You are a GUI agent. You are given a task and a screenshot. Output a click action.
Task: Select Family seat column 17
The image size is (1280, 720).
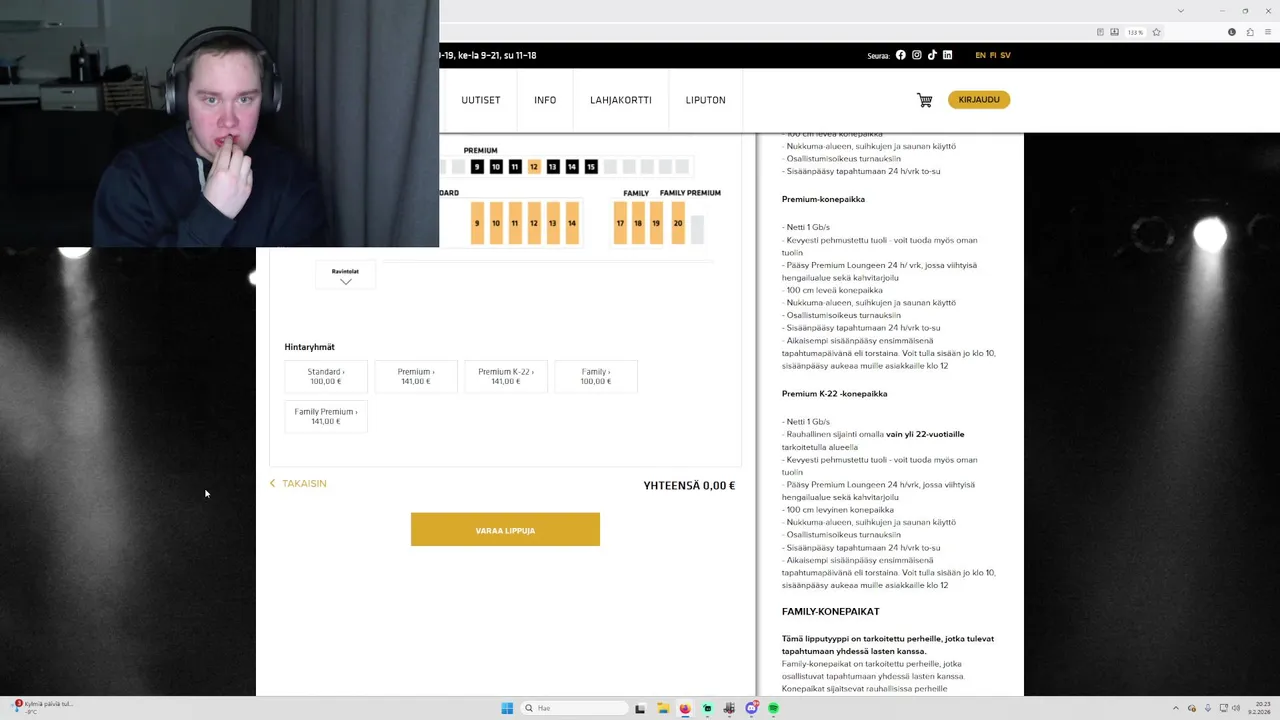(620, 223)
